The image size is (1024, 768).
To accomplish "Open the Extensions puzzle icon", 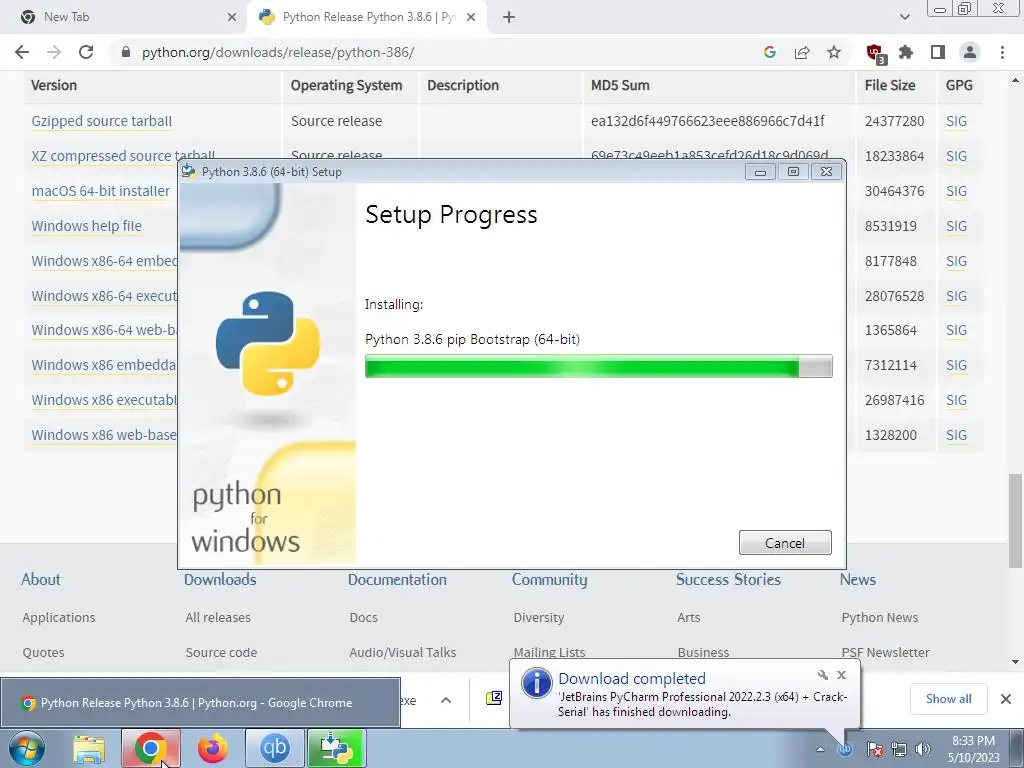I will click(x=906, y=52).
